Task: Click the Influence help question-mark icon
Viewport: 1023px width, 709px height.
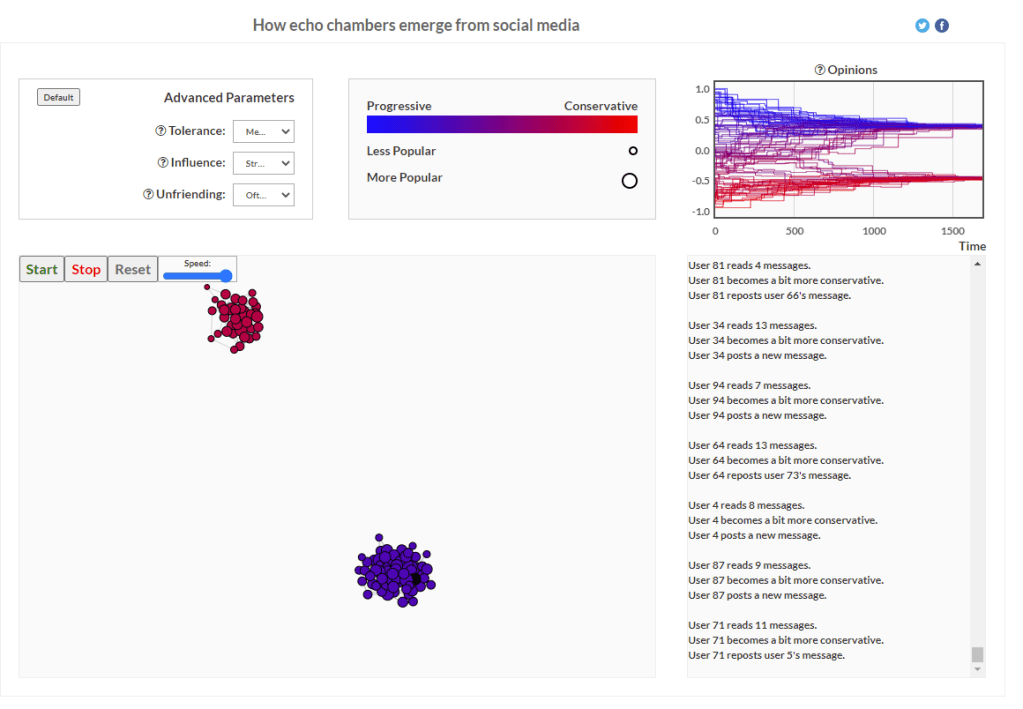Action: (x=163, y=163)
